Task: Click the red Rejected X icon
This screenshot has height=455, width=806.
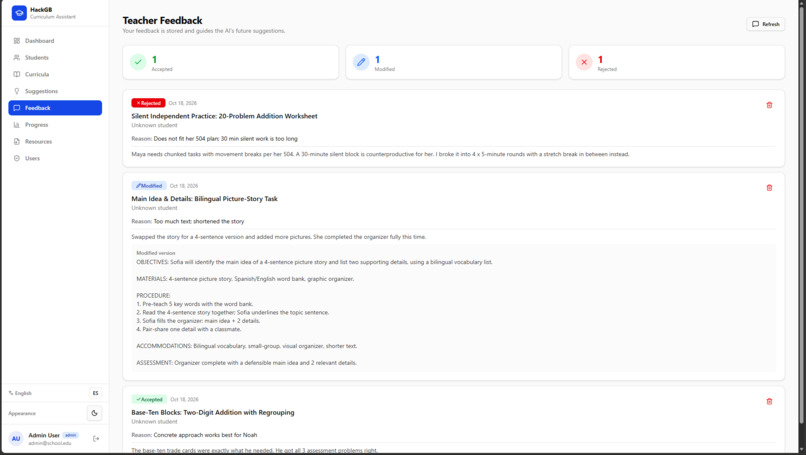Action: (x=584, y=62)
